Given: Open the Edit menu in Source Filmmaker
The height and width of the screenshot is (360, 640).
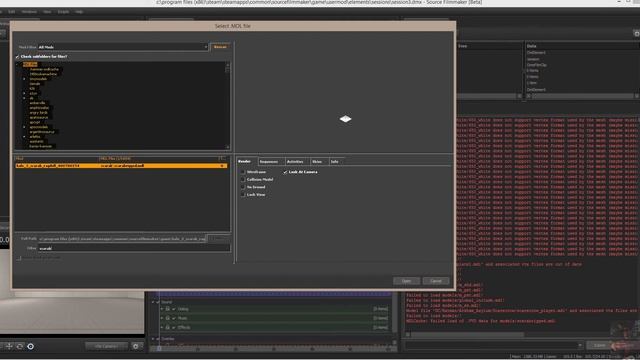Looking at the screenshot, I should pos(12,12).
